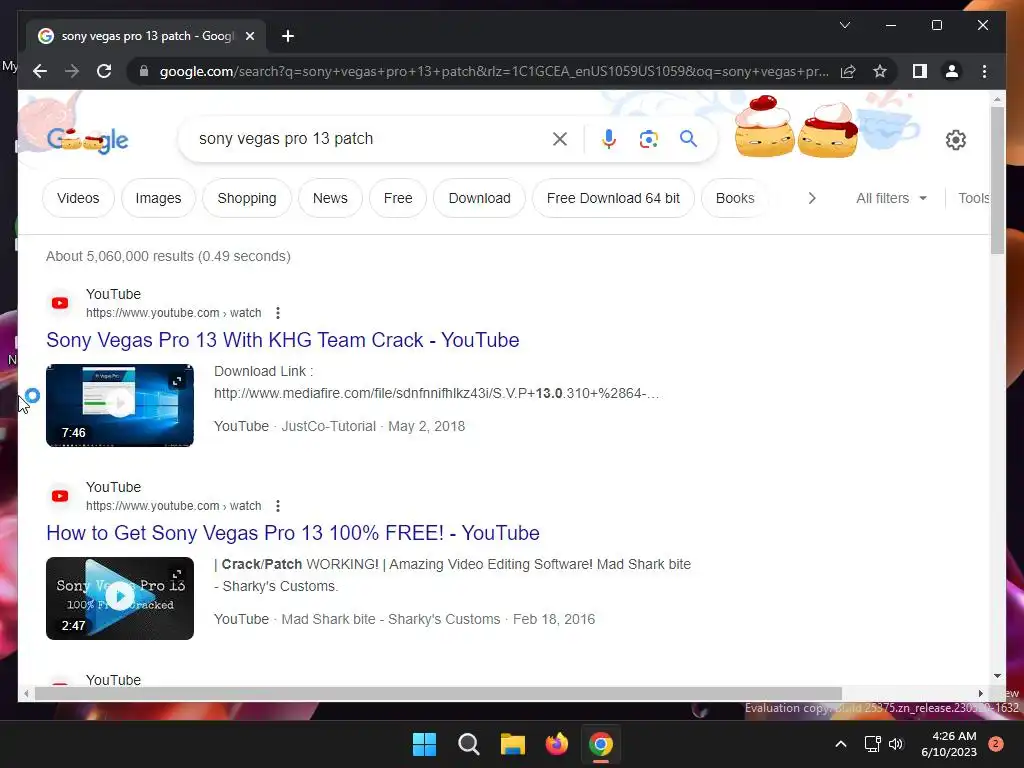Clear the search box text
This screenshot has height=768, width=1024.
[560, 138]
